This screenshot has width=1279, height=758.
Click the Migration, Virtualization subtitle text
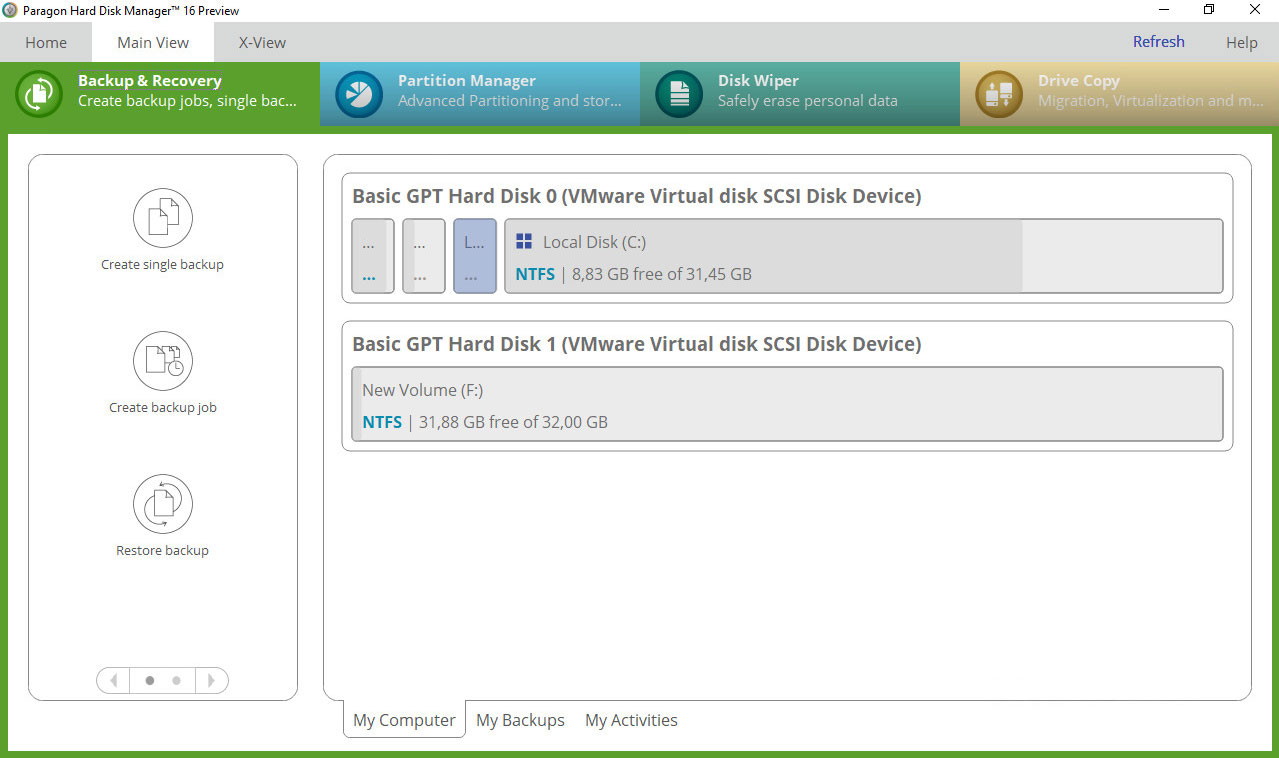coord(1150,101)
